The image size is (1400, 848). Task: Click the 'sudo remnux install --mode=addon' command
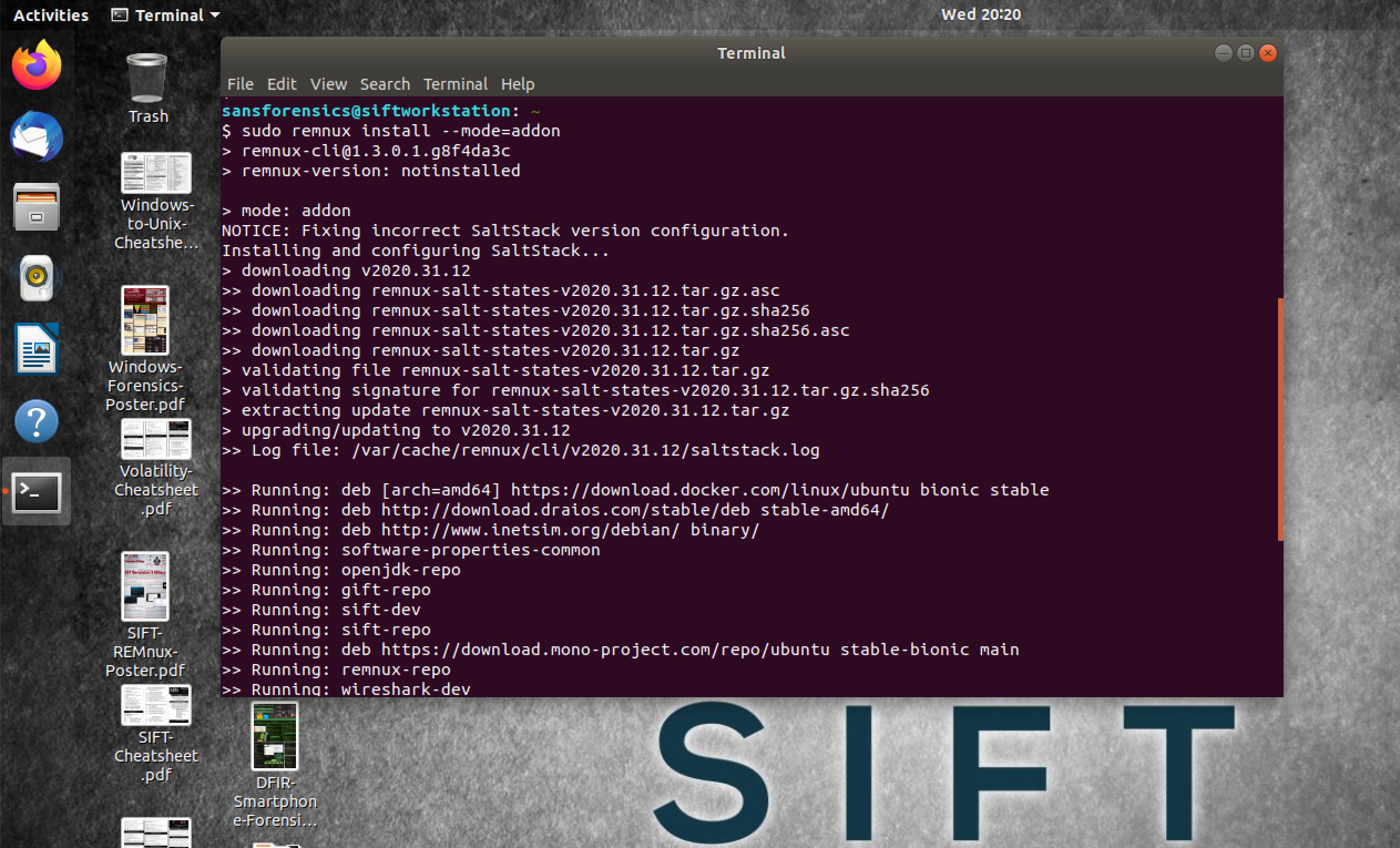[401, 131]
